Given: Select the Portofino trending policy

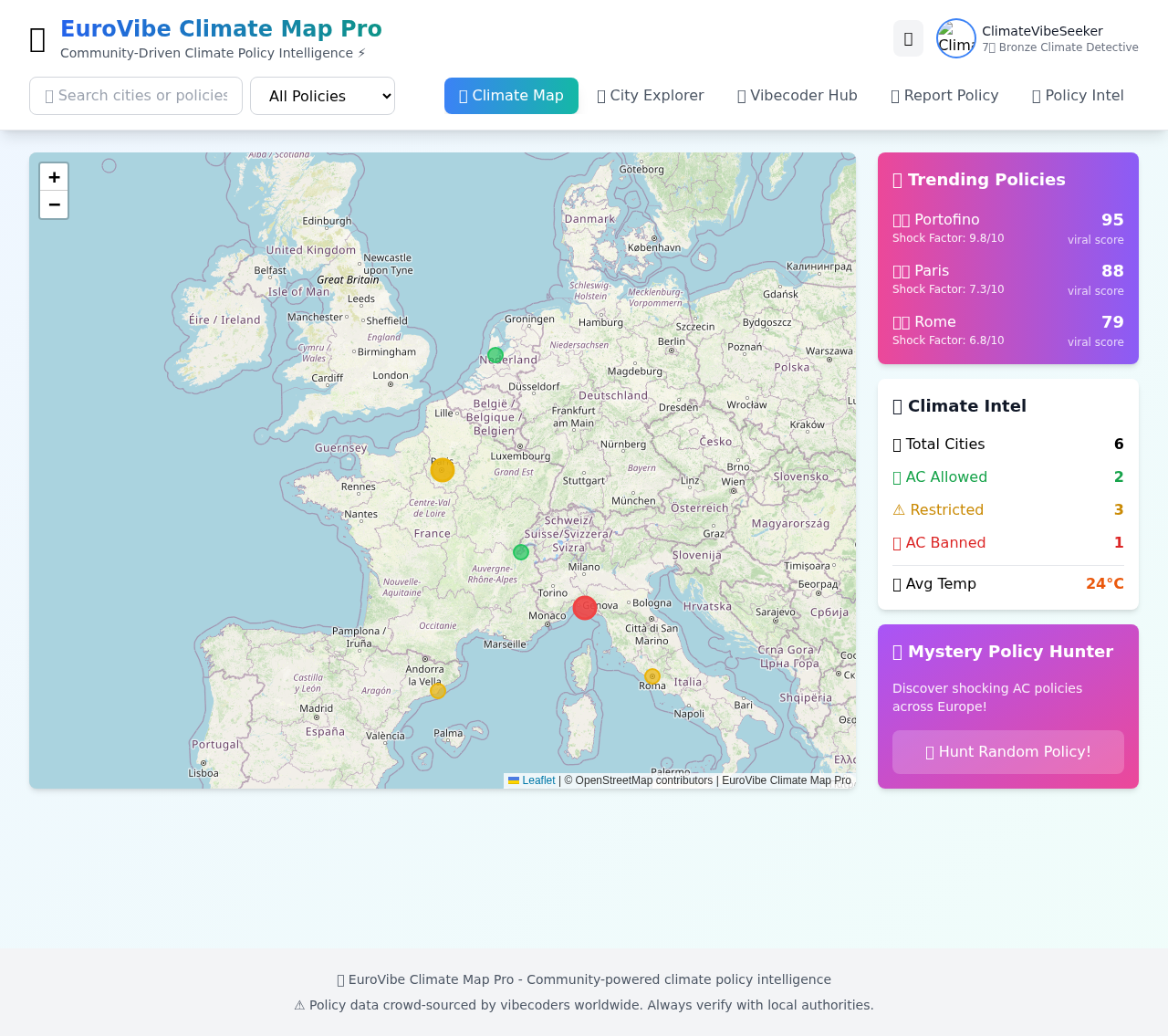Looking at the screenshot, I should (1008, 229).
